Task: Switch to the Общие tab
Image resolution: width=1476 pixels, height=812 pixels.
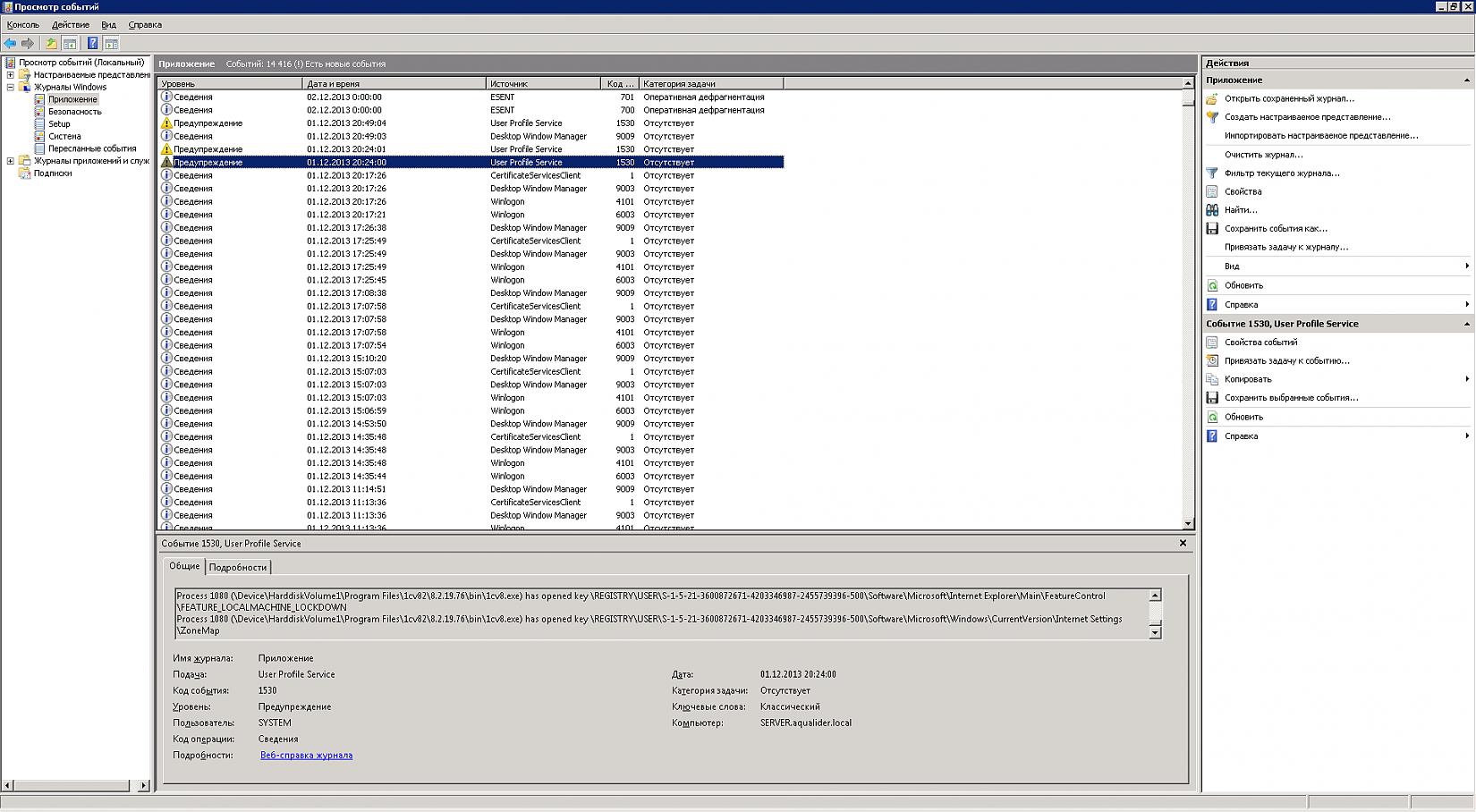Action: tap(184, 566)
